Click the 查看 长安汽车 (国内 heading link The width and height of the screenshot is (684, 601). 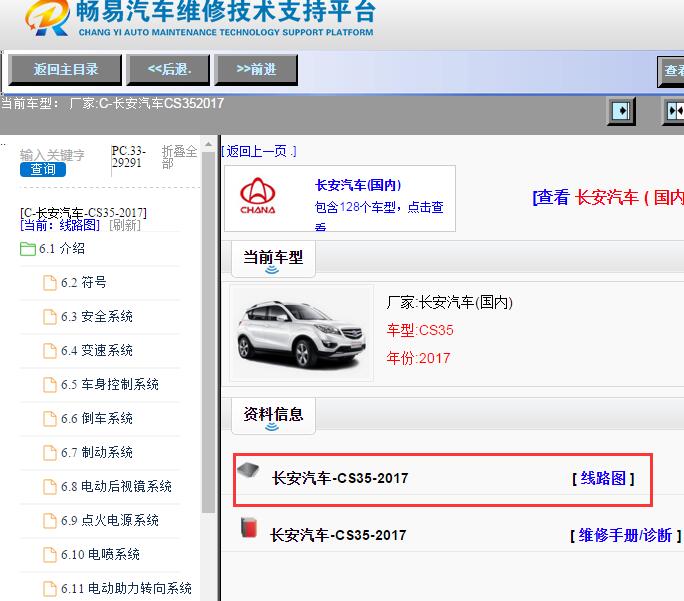point(608,198)
